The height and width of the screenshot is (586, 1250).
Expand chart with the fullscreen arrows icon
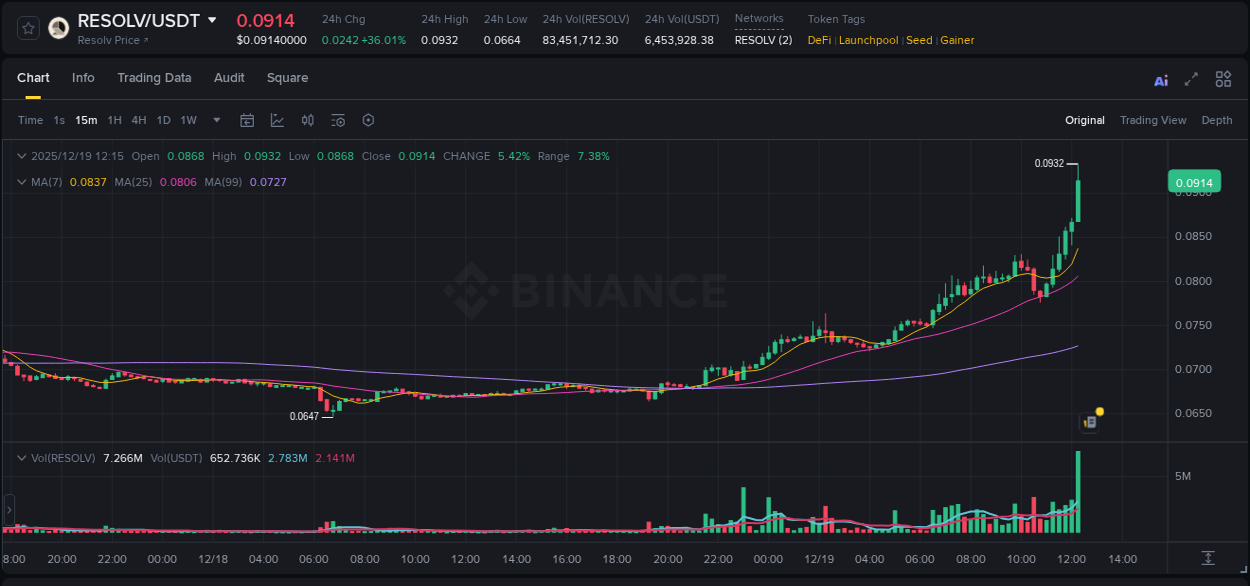click(x=1190, y=79)
